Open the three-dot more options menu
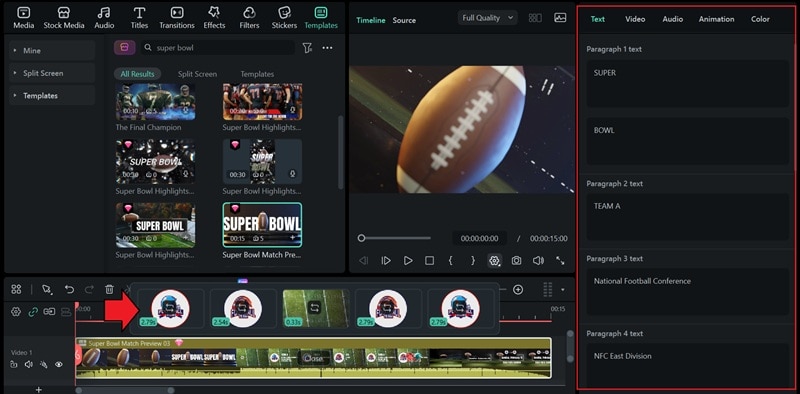 pos(328,47)
